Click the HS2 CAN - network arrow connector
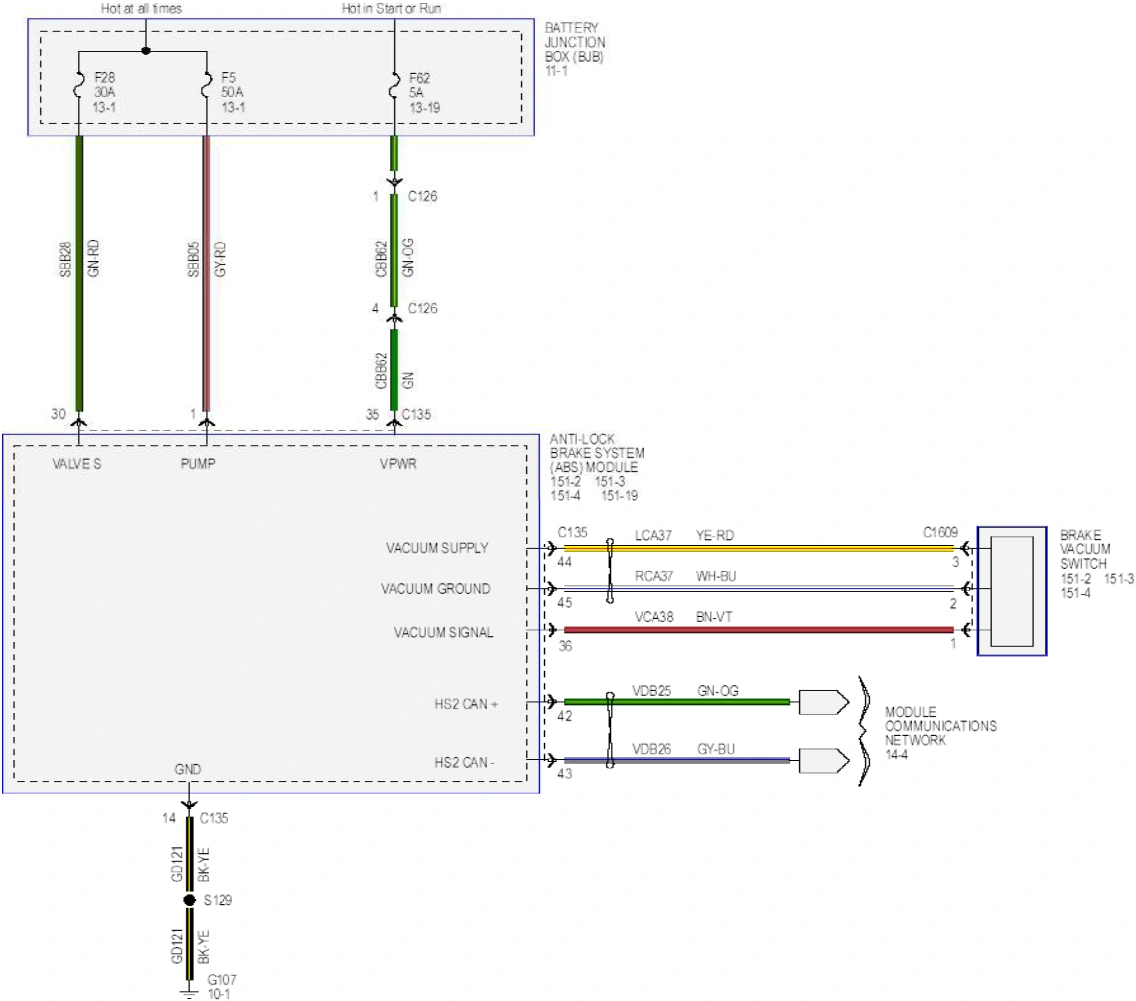The image size is (1136, 1001). [x=824, y=761]
